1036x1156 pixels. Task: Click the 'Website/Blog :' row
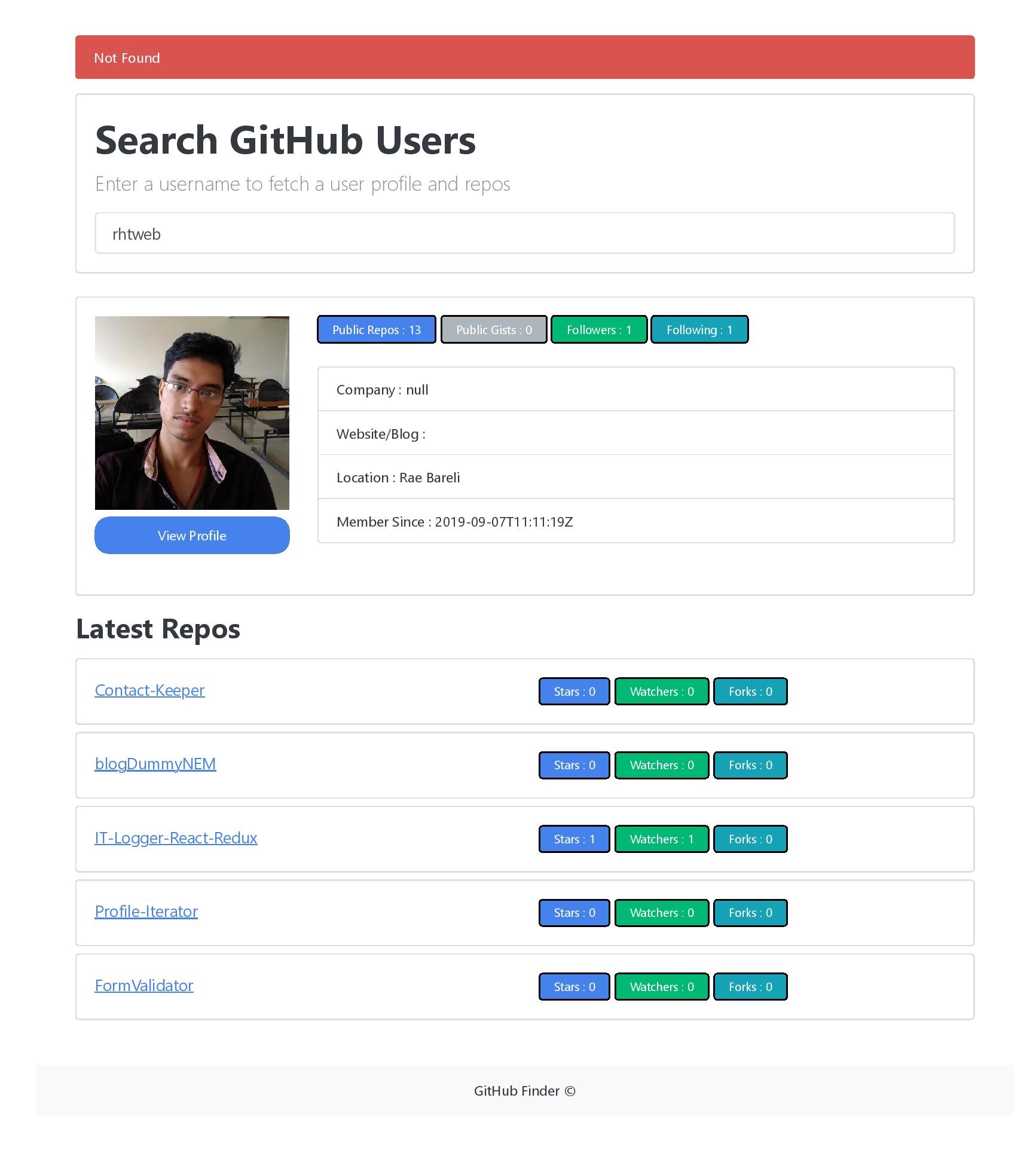coord(636,433)
